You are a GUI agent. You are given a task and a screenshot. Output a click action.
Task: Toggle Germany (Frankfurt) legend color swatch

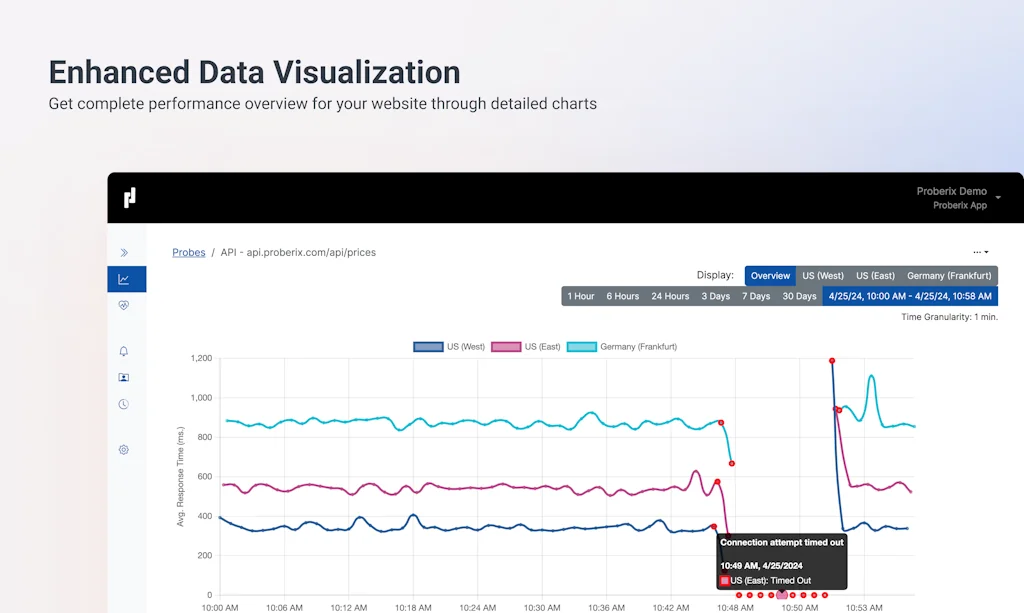click(582, 347)
